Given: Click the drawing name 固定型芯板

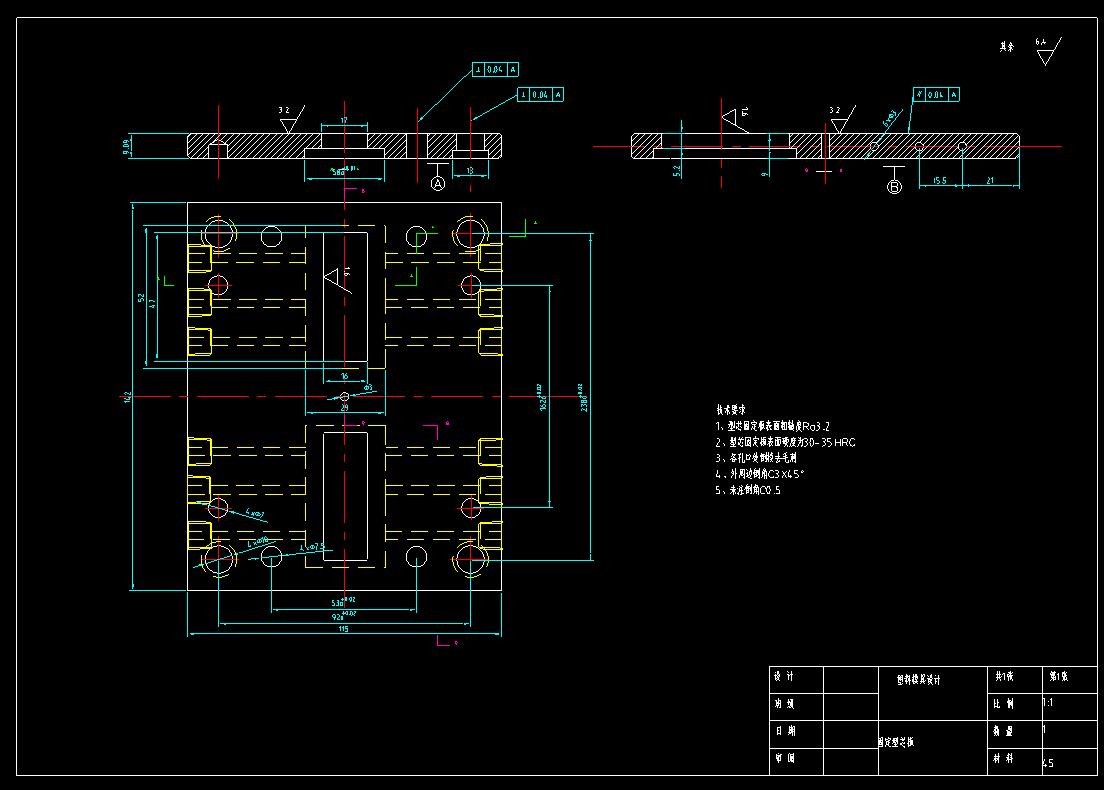Looking at the screenshot, I should (897, 740).
